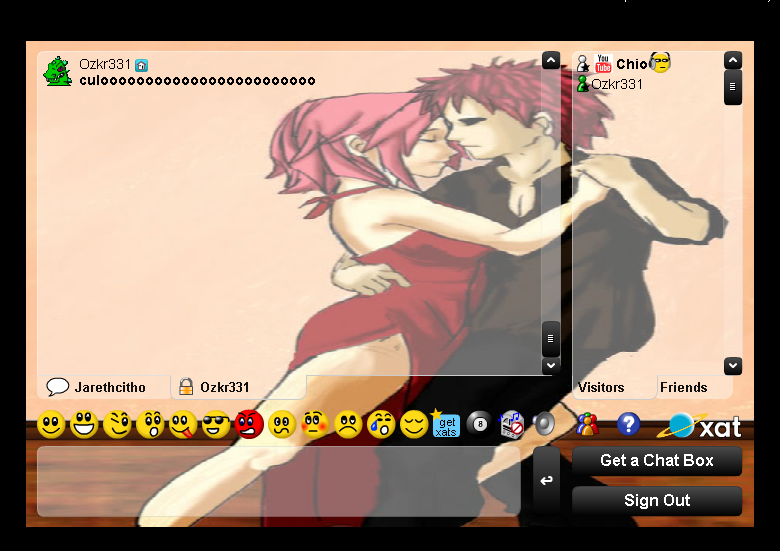Insert the content closed-eyes emoticon
780x551 pixels.
tap(414, 425)
